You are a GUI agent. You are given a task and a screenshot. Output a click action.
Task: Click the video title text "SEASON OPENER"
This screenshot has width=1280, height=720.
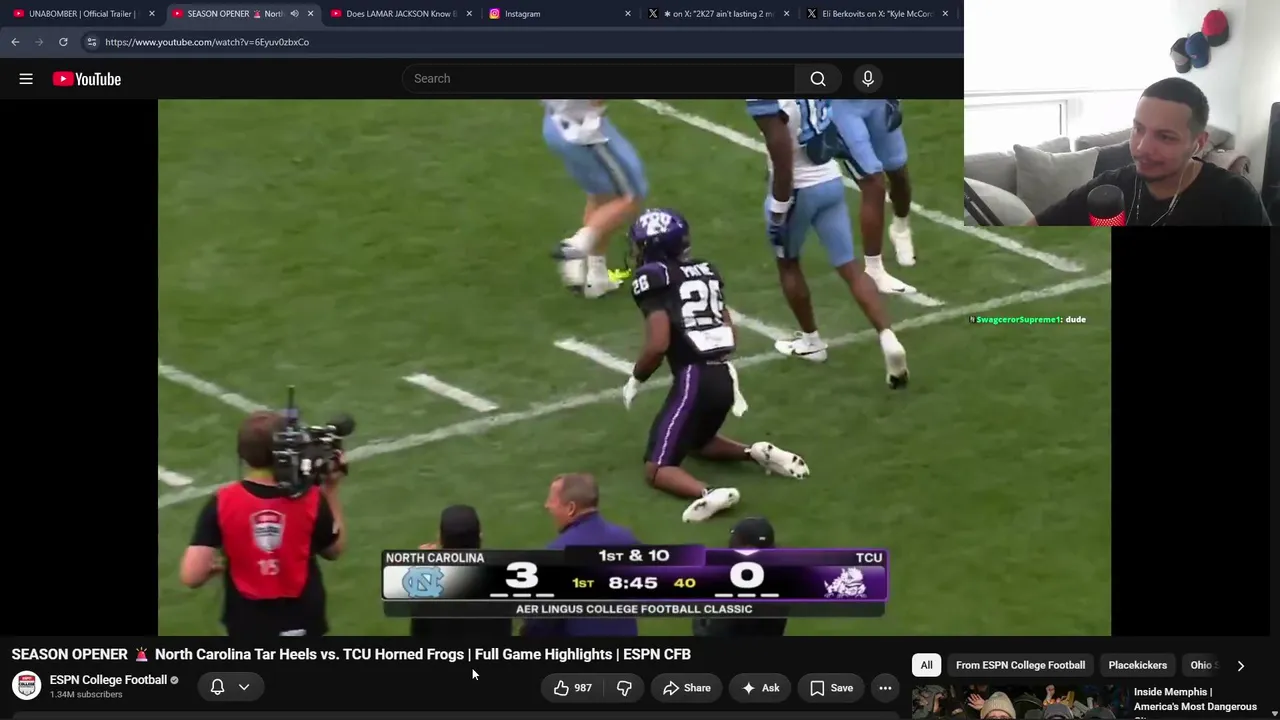click(x=69, y=654)
